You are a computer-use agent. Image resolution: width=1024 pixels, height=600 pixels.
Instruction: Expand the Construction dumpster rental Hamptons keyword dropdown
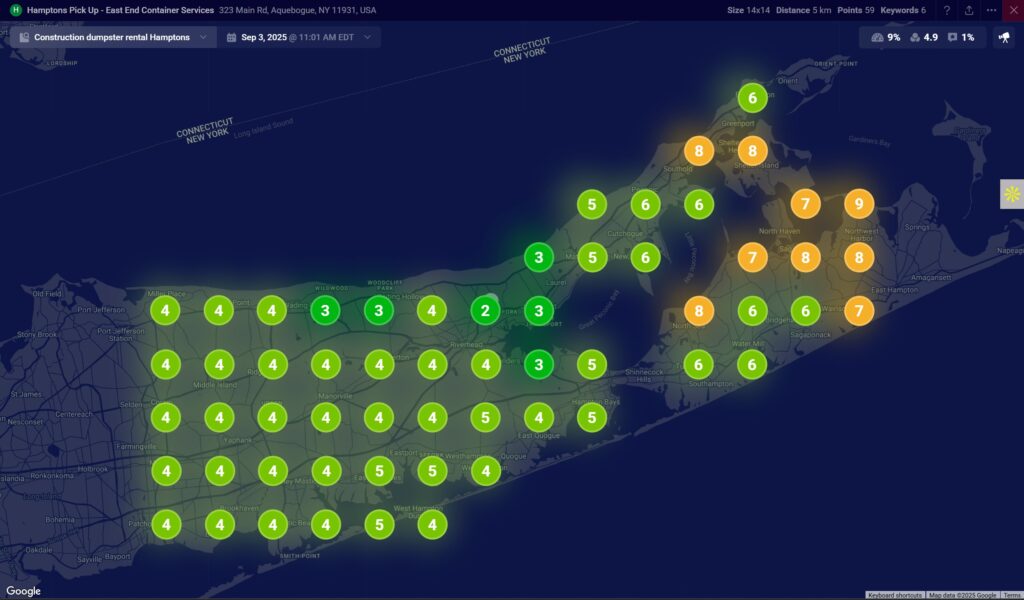112,37
